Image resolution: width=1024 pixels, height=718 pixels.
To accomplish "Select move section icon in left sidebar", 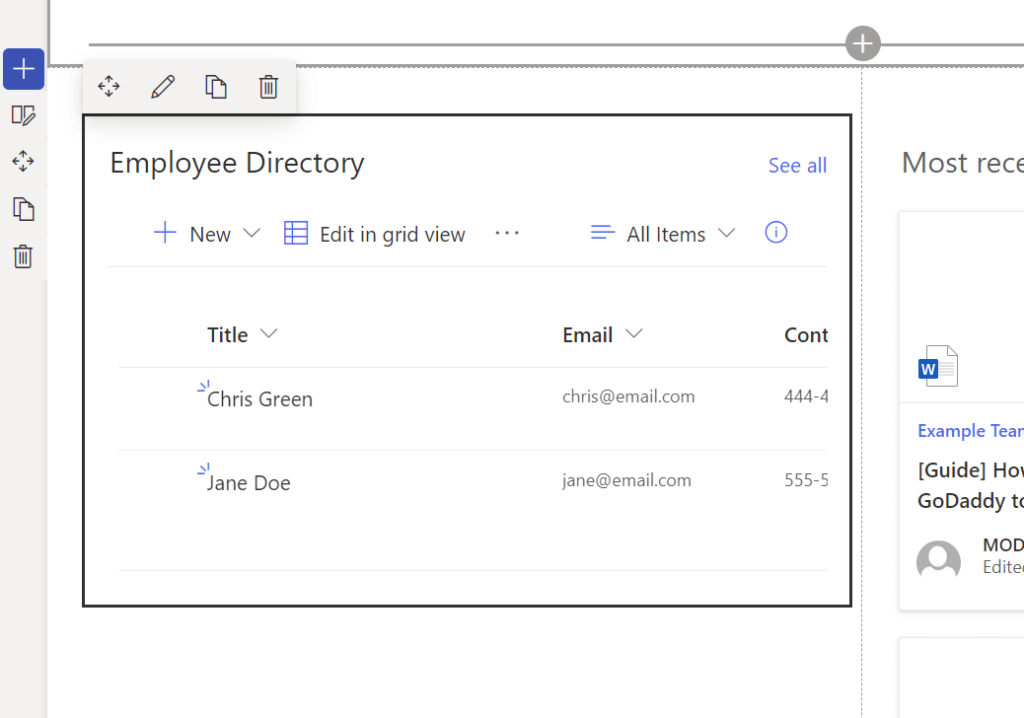I will tap(23, 161).
